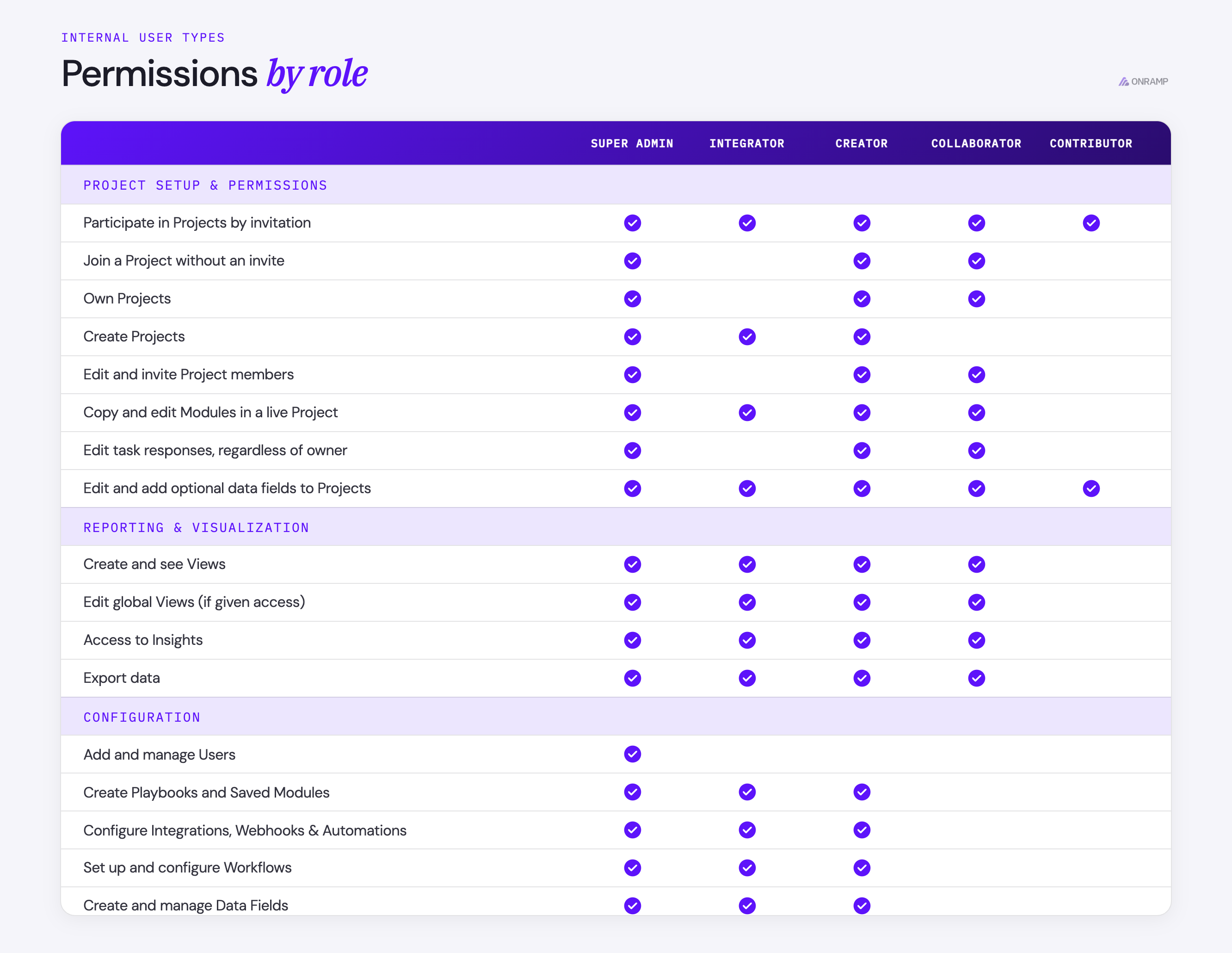
Task: Click Creator checkmark for Edit task responses
Action: [862, 450]
